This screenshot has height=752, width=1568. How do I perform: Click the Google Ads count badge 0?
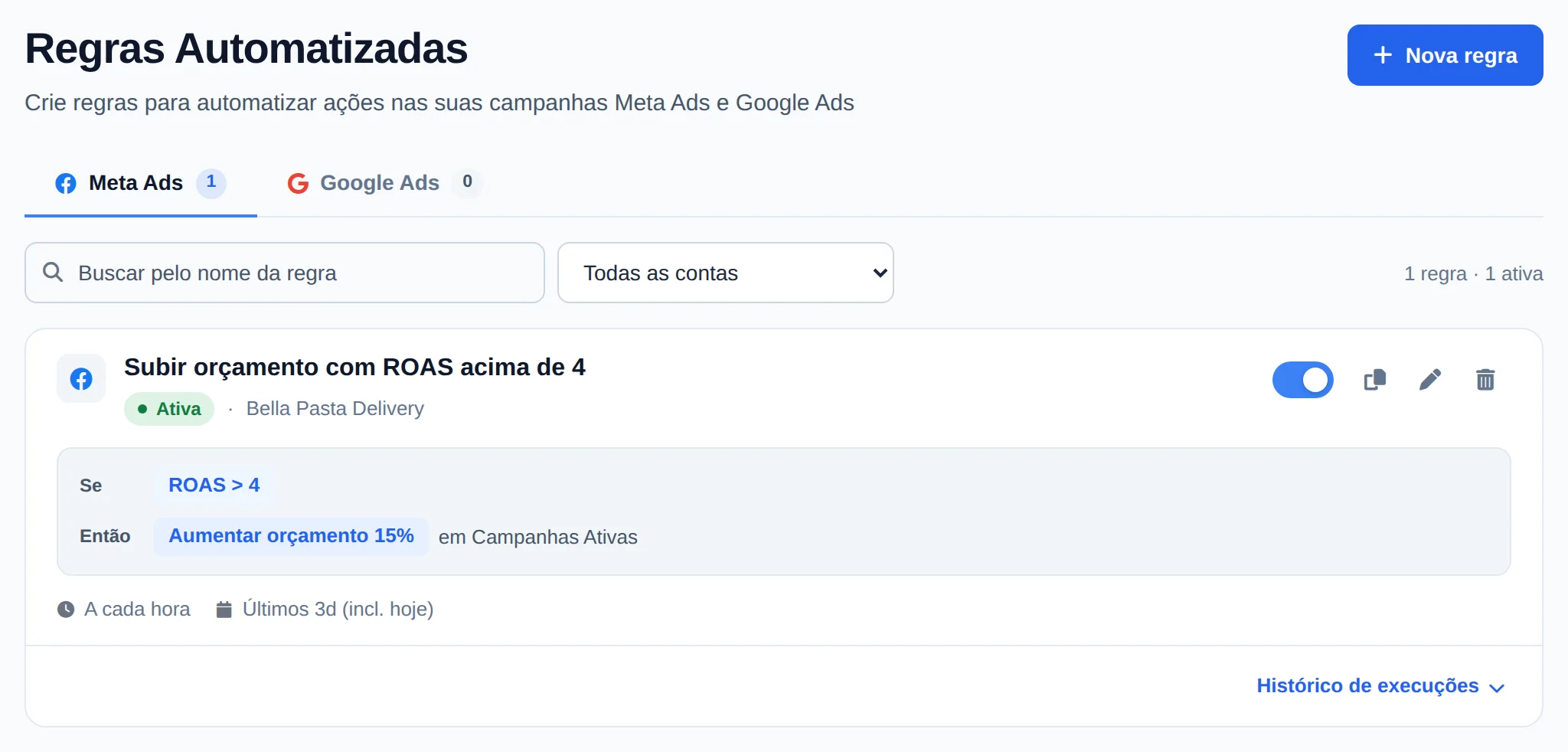(x=467, y=182)
